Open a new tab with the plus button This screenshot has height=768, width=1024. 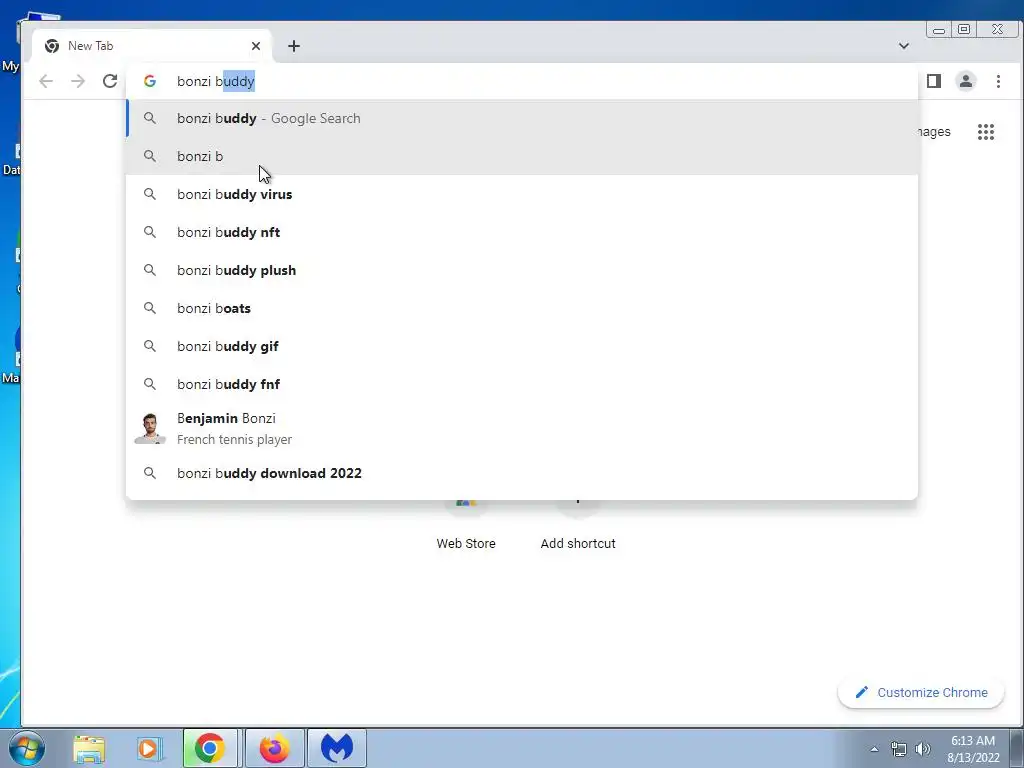point(294,46)
